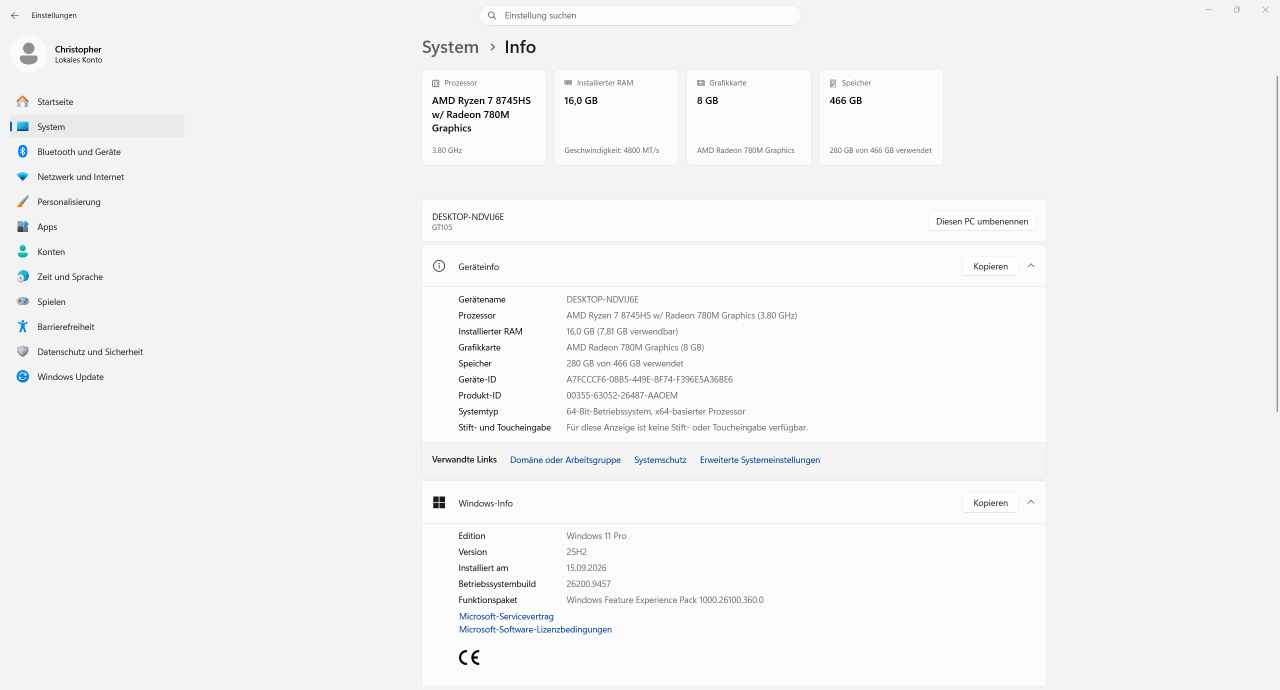Image resolution: width=1280 pixels, height=690 pixels.
Task: Click the search magnifier icon
Action: coord(492,15)
